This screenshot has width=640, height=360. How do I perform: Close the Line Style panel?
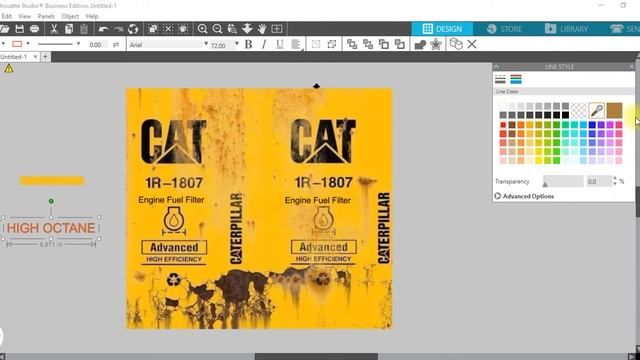[631, 67]
